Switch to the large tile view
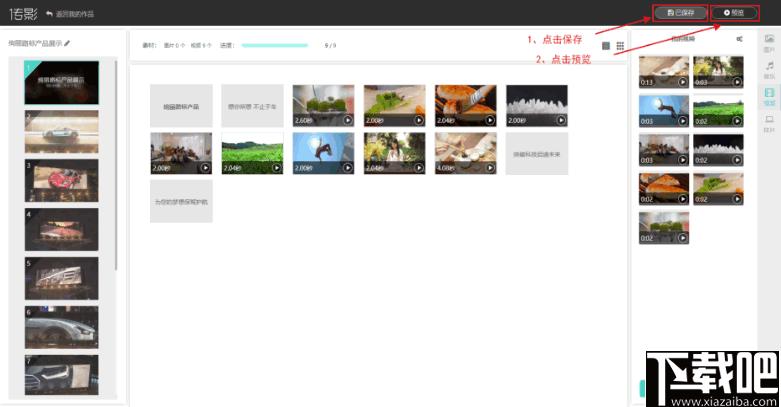The width and height of the screenshot is (781, 407). [606, 46]
